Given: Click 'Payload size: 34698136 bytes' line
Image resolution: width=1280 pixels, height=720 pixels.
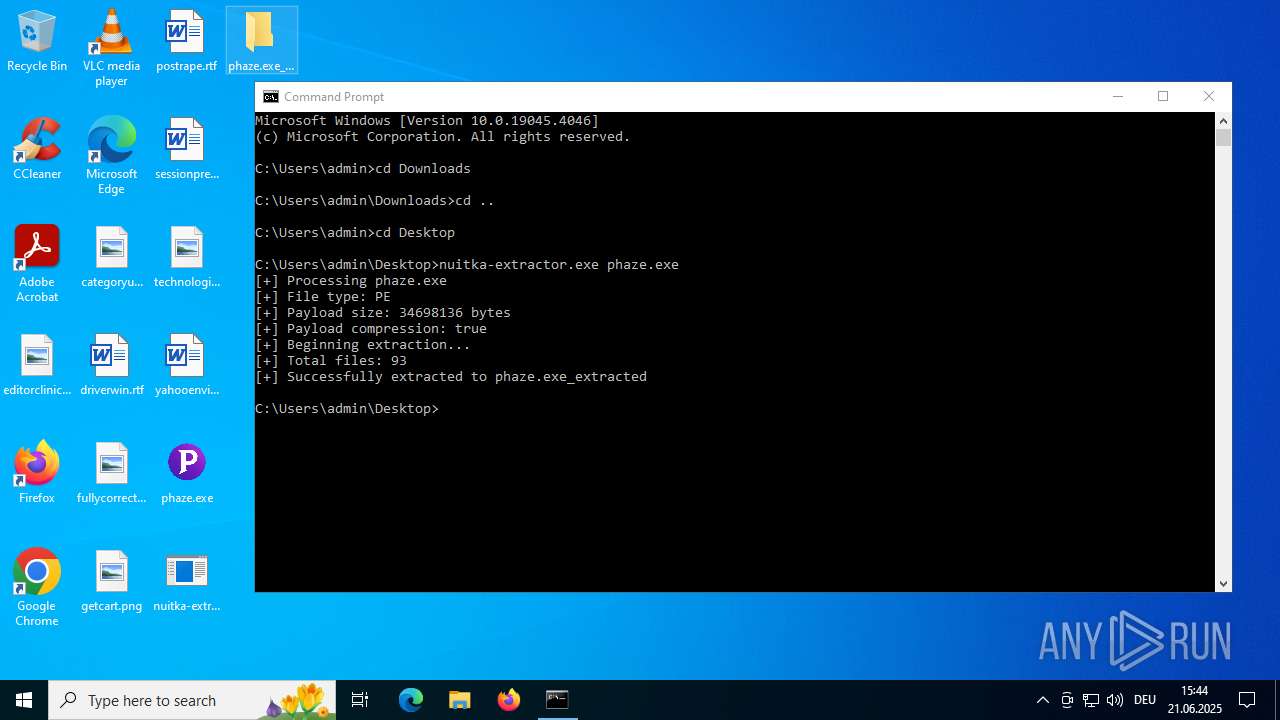Looking at the screenshot, I should pyautogui.click(x=383, y=313).
